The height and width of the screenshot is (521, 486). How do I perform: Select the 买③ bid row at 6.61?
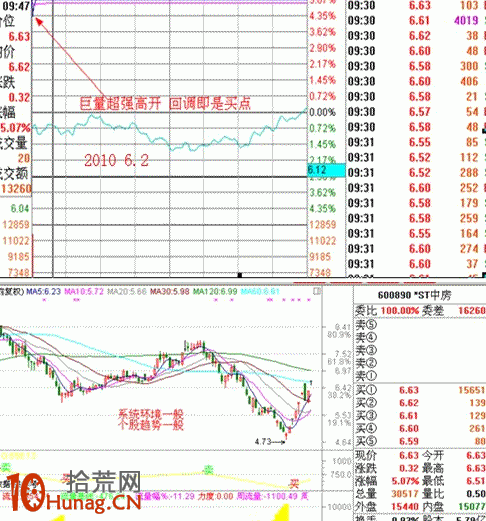click(420, 415)
